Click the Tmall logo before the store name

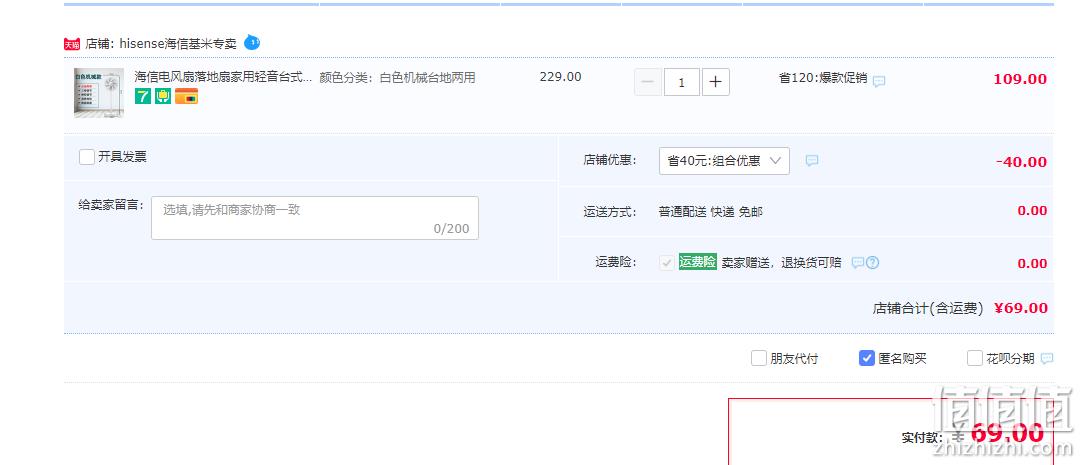[72, 44]
